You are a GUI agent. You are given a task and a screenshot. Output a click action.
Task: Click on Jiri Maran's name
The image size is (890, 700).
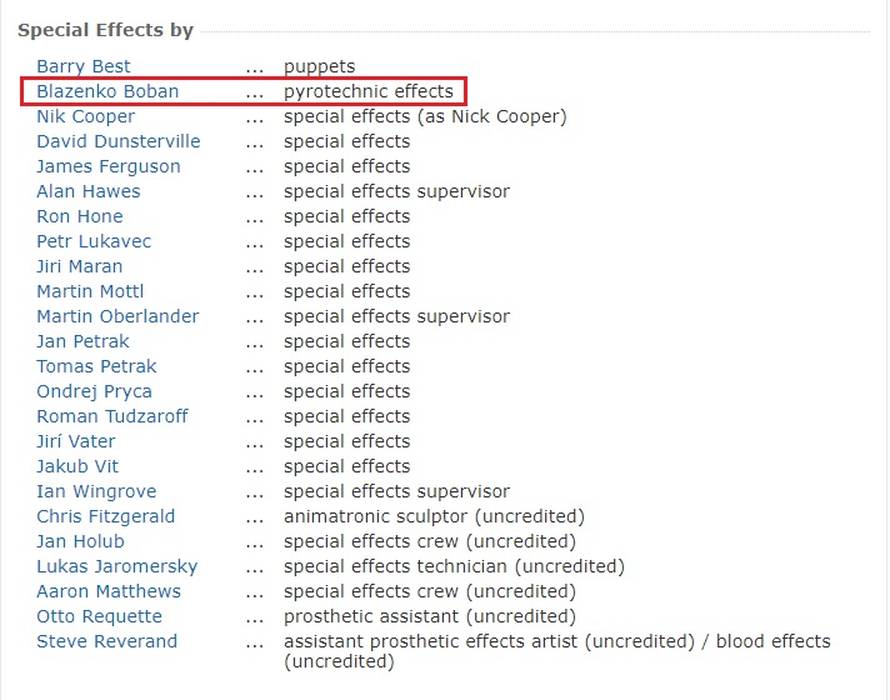click(x=80, y=267)
